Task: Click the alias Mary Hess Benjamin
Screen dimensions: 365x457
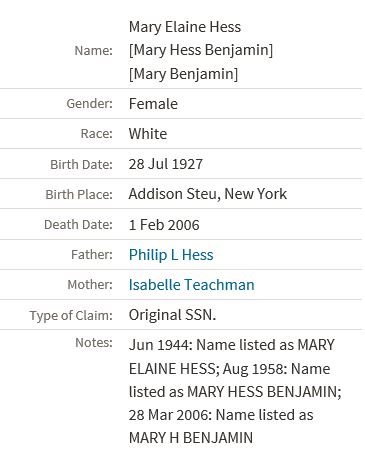Action: 201,50
